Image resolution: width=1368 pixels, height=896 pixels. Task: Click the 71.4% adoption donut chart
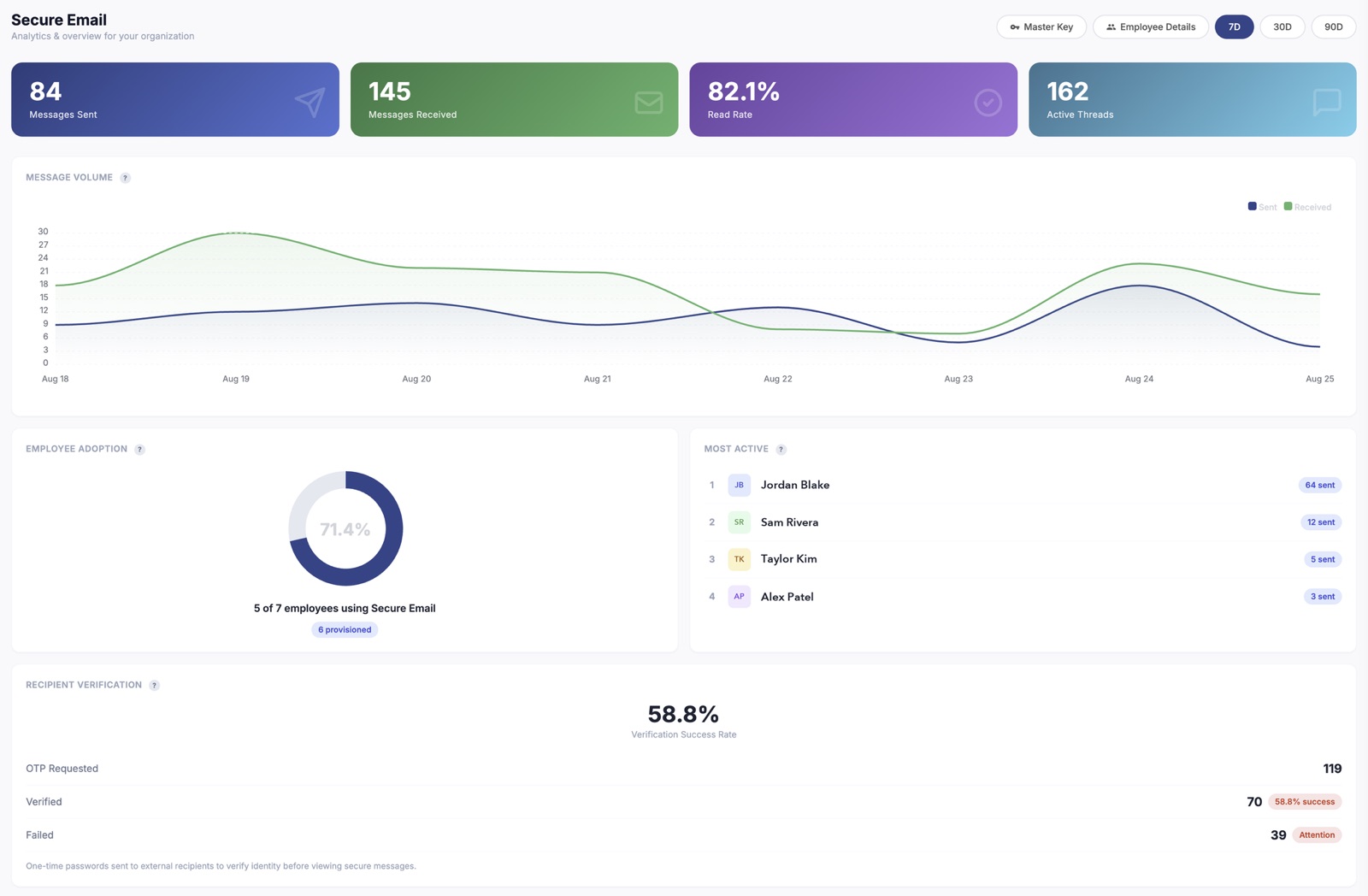tap(345, 528)
